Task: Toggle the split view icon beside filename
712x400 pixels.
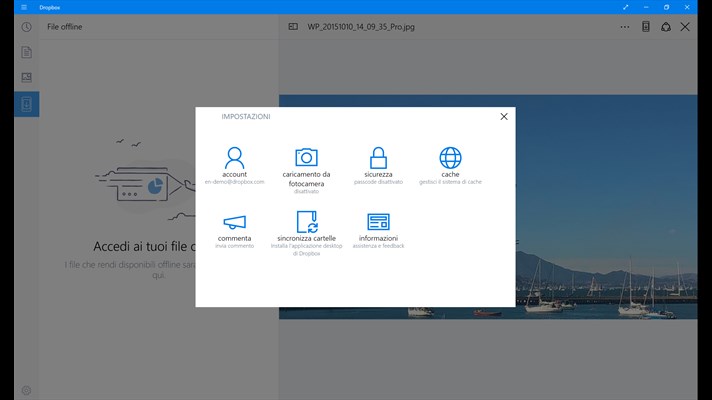Action: 293,27
